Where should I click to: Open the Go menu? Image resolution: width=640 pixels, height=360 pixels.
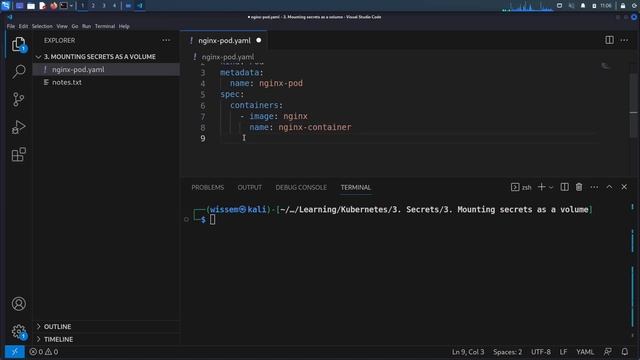click(75, 26)
